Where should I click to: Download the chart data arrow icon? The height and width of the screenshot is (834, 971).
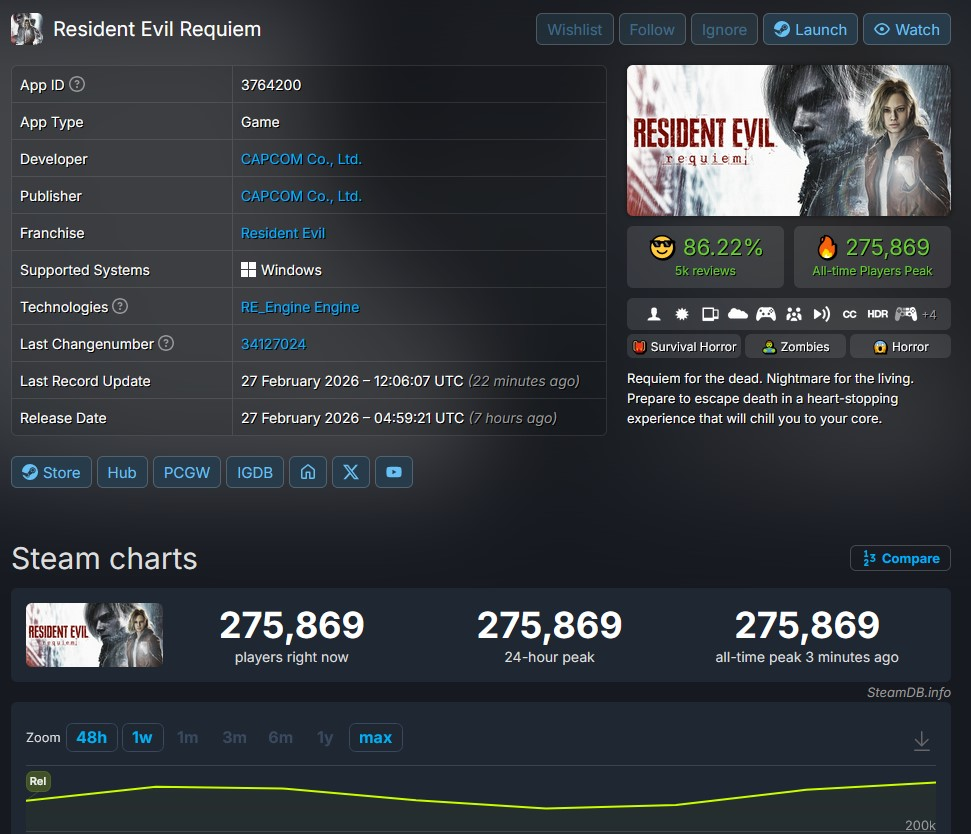921,740
